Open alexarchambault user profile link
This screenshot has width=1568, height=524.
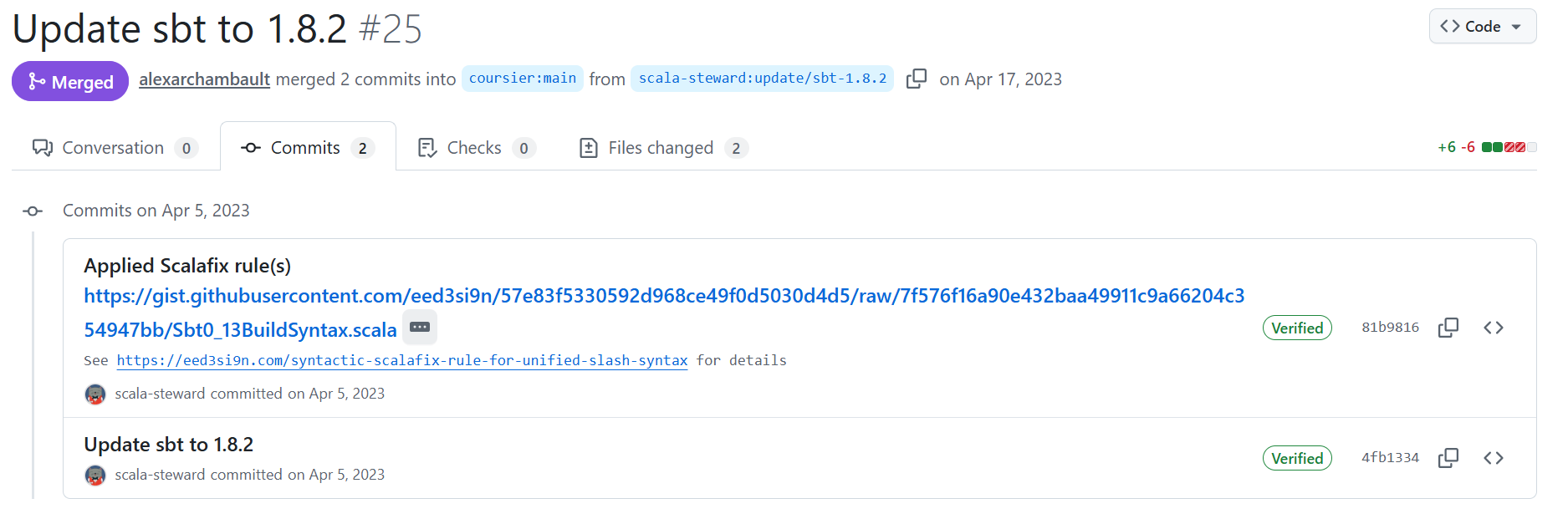pos(204,79)
